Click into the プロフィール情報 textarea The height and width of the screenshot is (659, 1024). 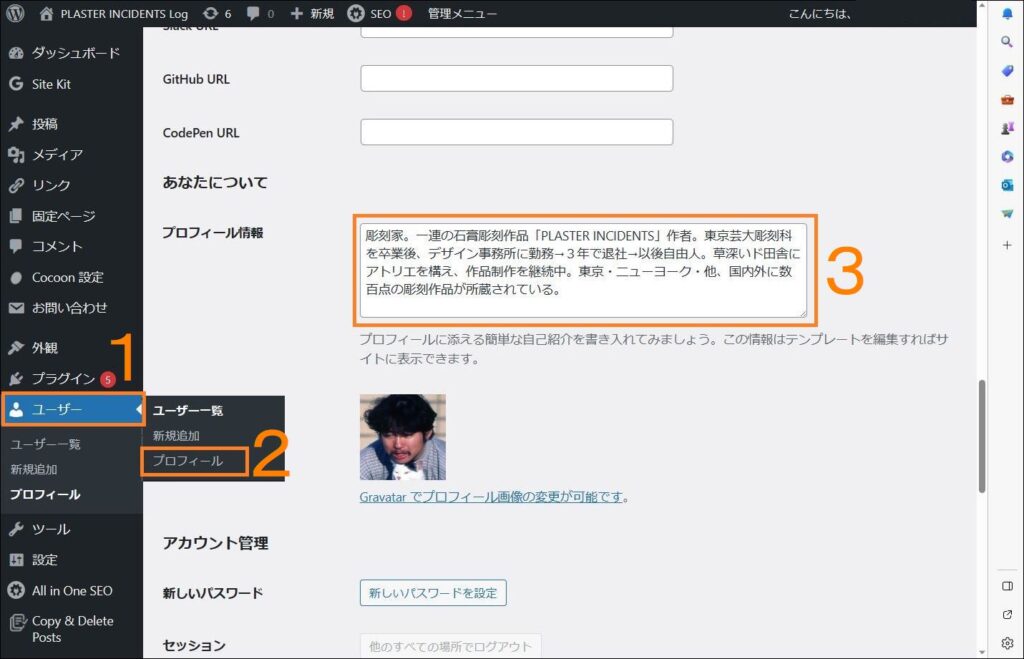(583, 270)
